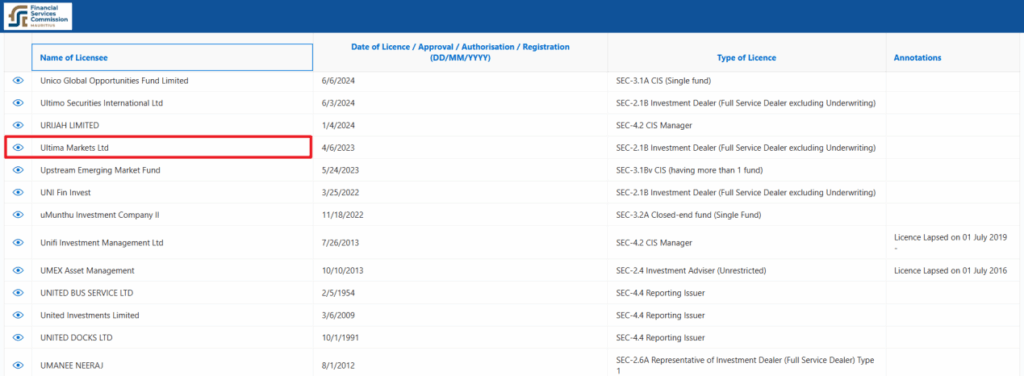Image resolution: width=1024 pixels, height=376 pixels.
Task: Click date 6/6/2024
Action: pos(338,81)
